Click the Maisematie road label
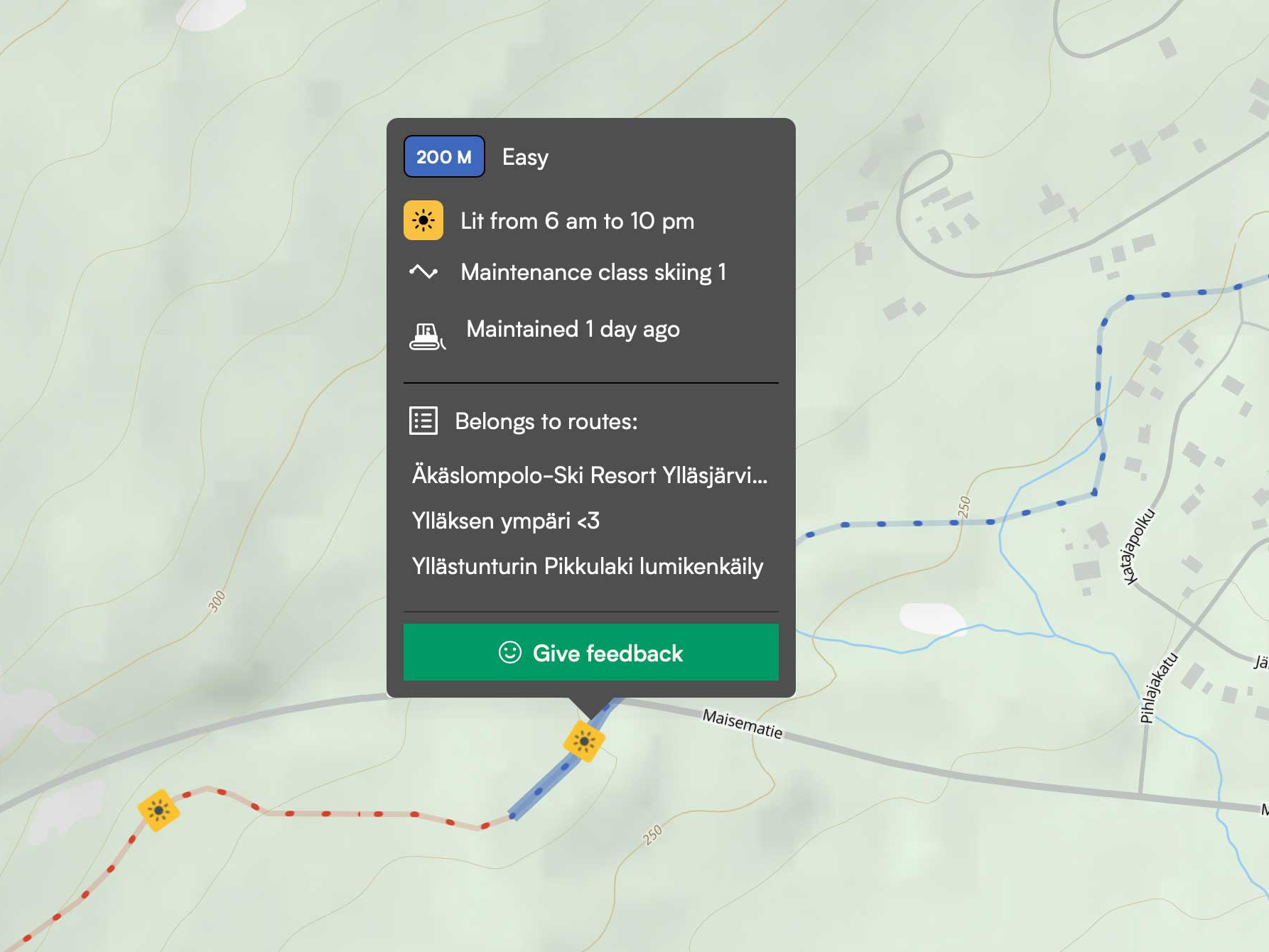Screen dimensions: 1269x952 pyautogui.click(x=742, y=724)
